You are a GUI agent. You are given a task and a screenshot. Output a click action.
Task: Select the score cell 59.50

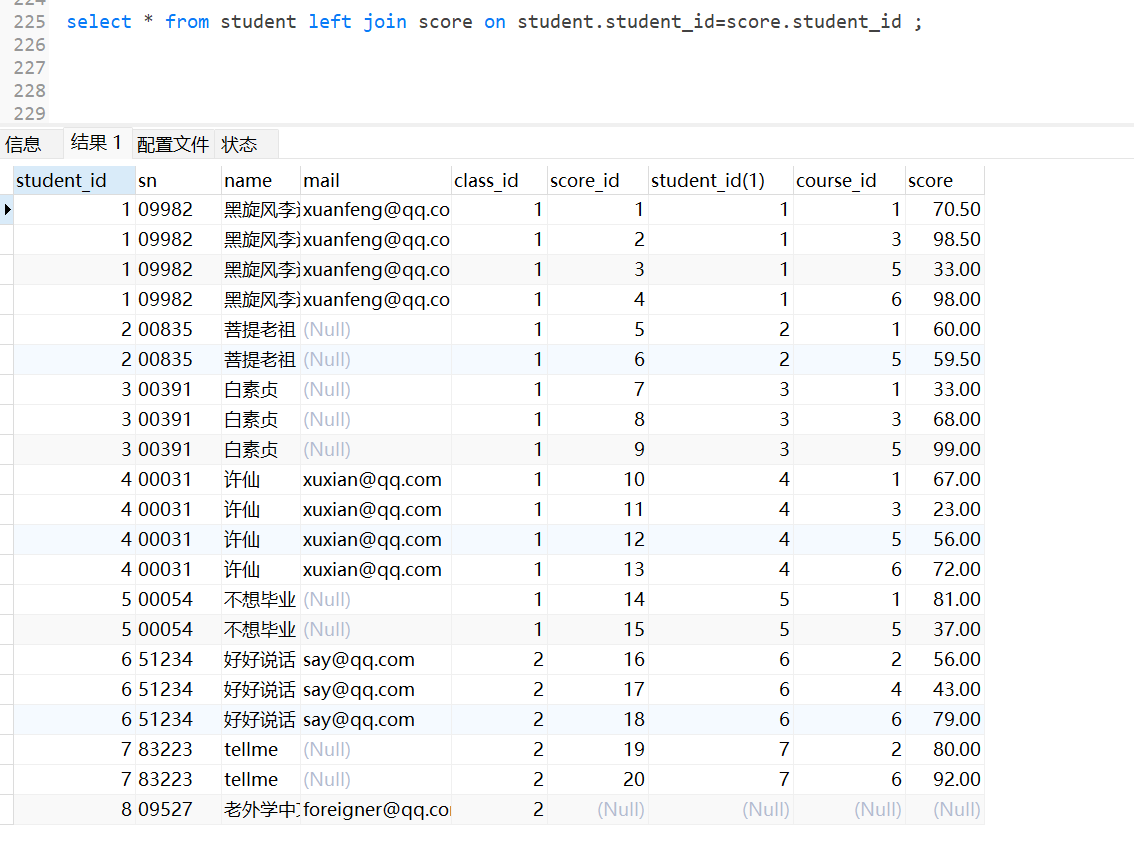coord(945,359)
